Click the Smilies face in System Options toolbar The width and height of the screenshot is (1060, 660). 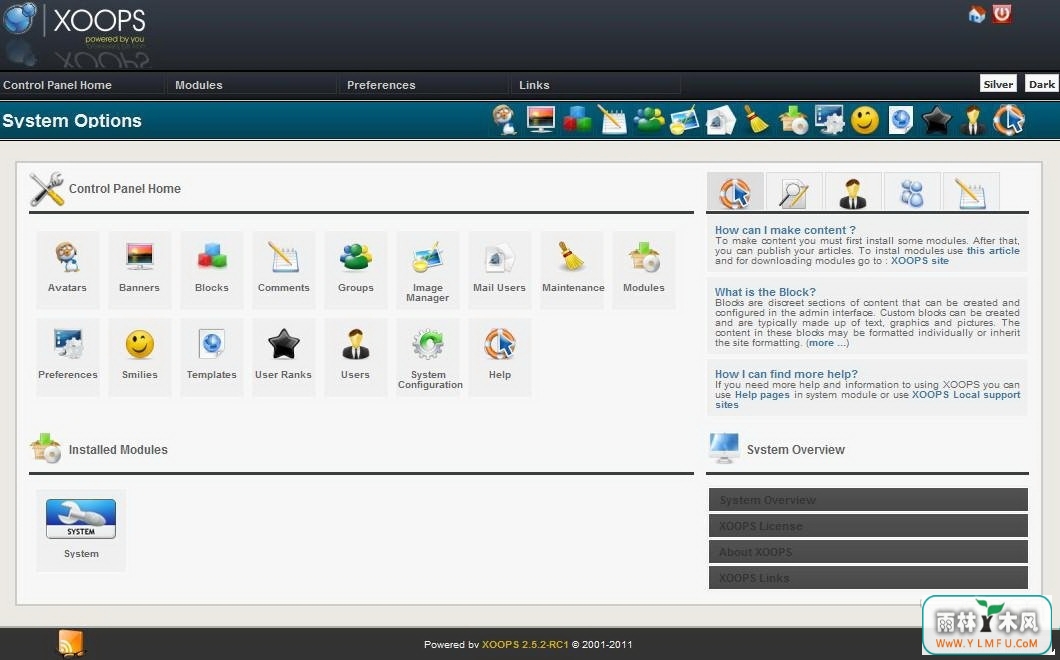pyautogui.click(x=865, y=120)
